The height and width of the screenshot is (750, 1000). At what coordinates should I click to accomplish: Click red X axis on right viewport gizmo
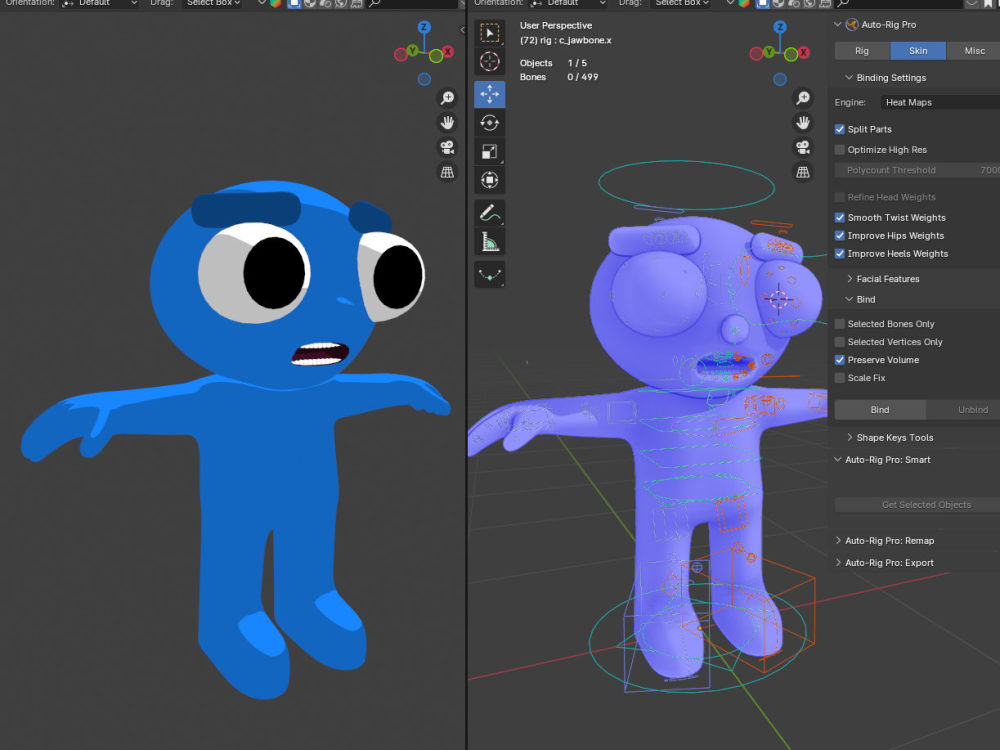804,52
